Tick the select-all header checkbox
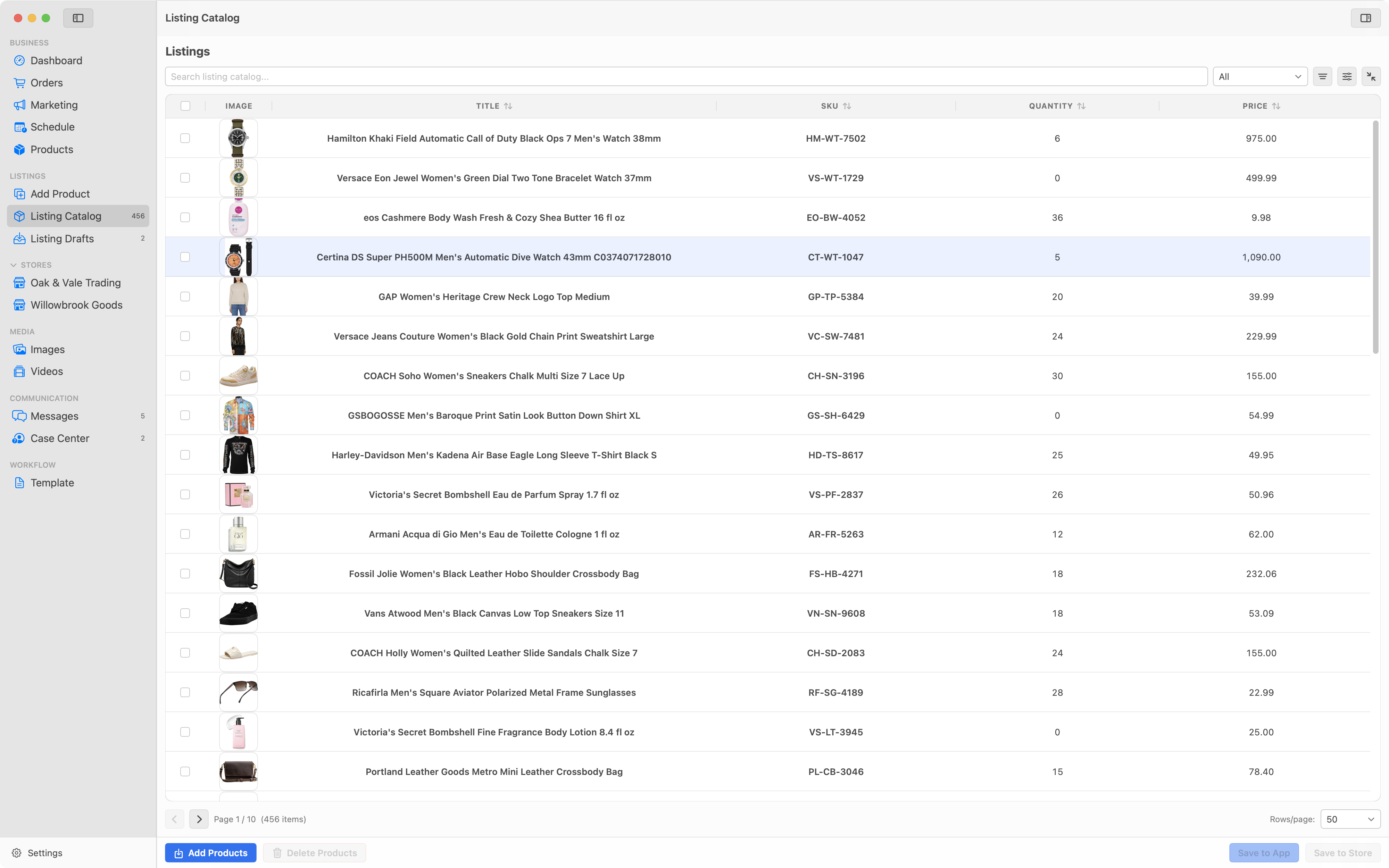Viewport: 1389px width, 868px height. pyautogui.click(x=185, y=106)
